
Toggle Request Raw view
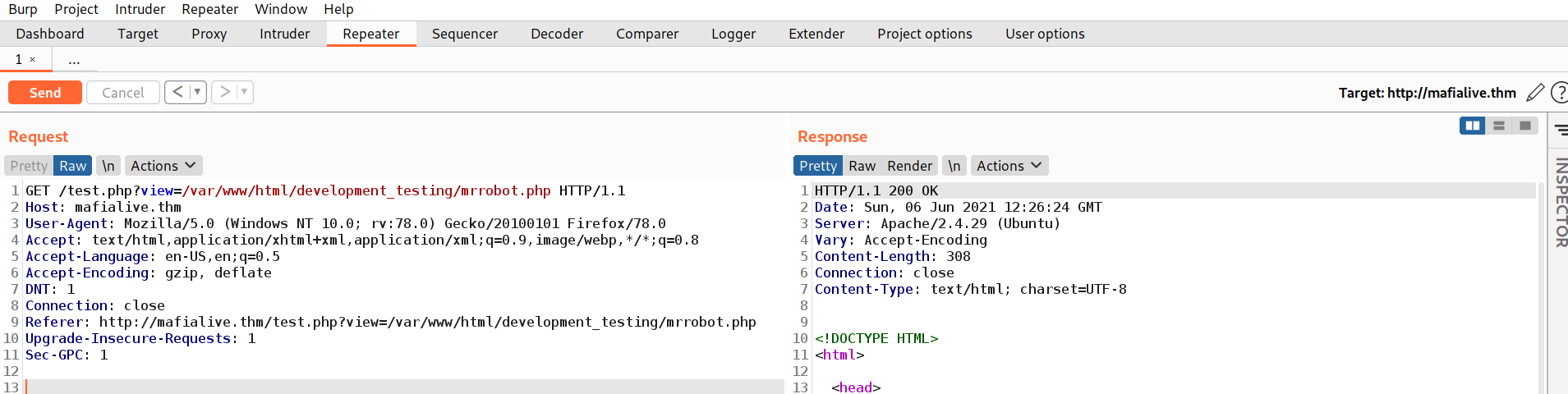click(x=72, y=166)
